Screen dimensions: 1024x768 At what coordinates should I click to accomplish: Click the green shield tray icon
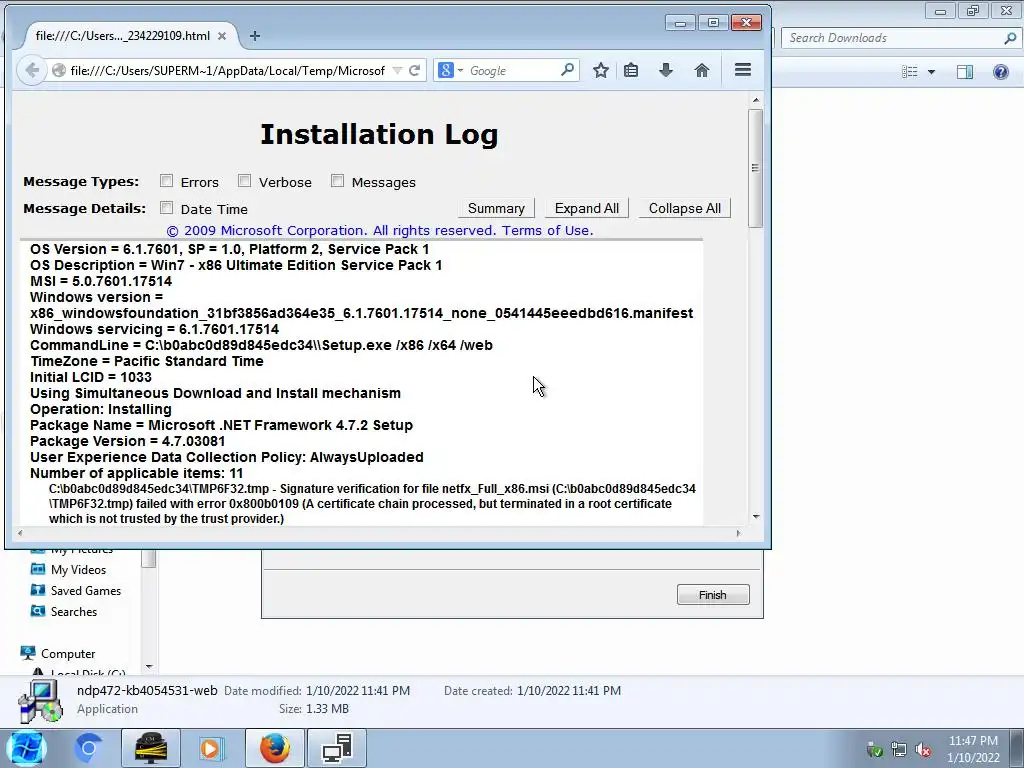coord(874,750)
